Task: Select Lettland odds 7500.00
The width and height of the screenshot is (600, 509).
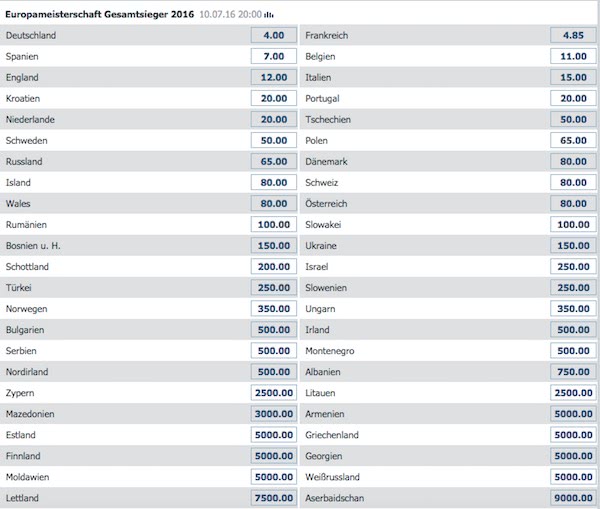Action: (x=274, y=498)
